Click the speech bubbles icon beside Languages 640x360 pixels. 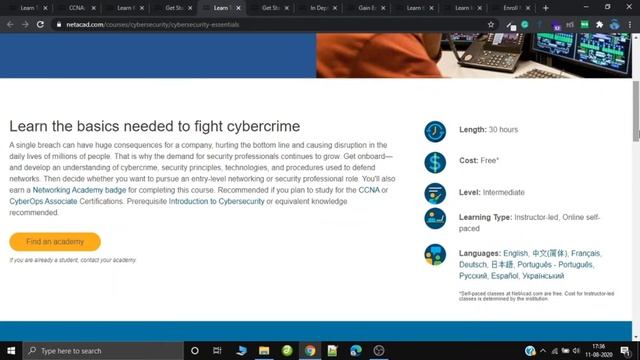(x=435, y=254)
